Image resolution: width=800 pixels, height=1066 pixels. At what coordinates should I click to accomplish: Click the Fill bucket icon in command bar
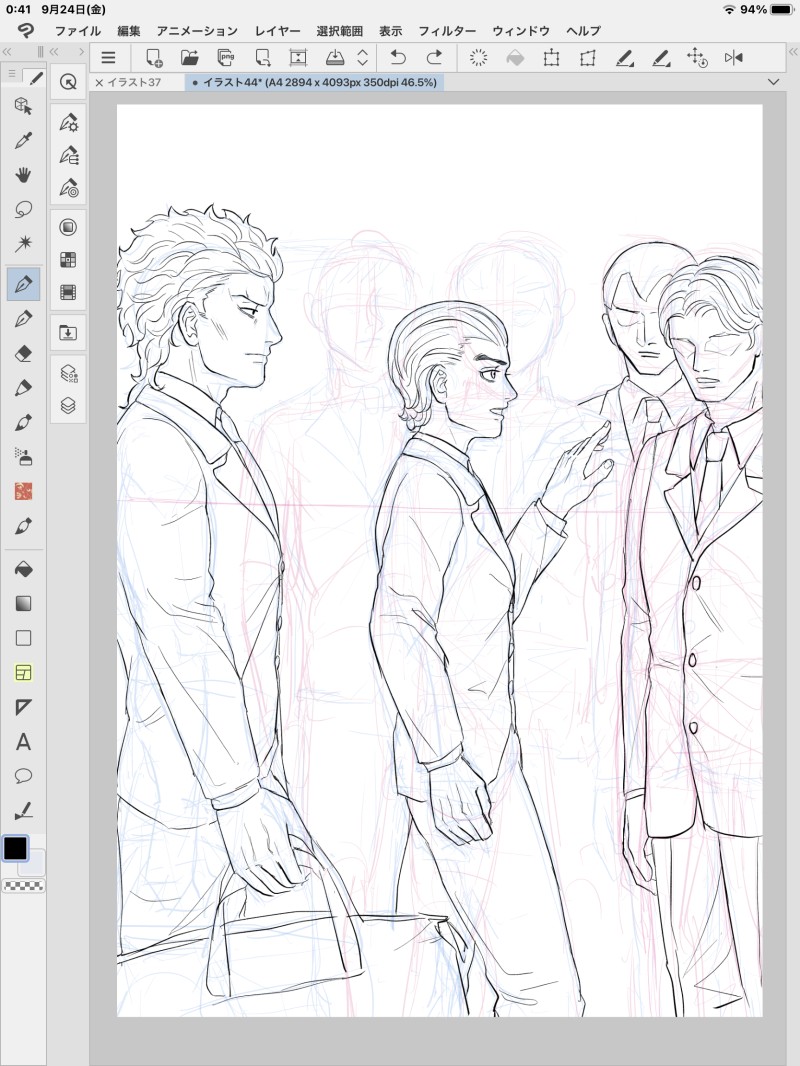coord(515,58)
